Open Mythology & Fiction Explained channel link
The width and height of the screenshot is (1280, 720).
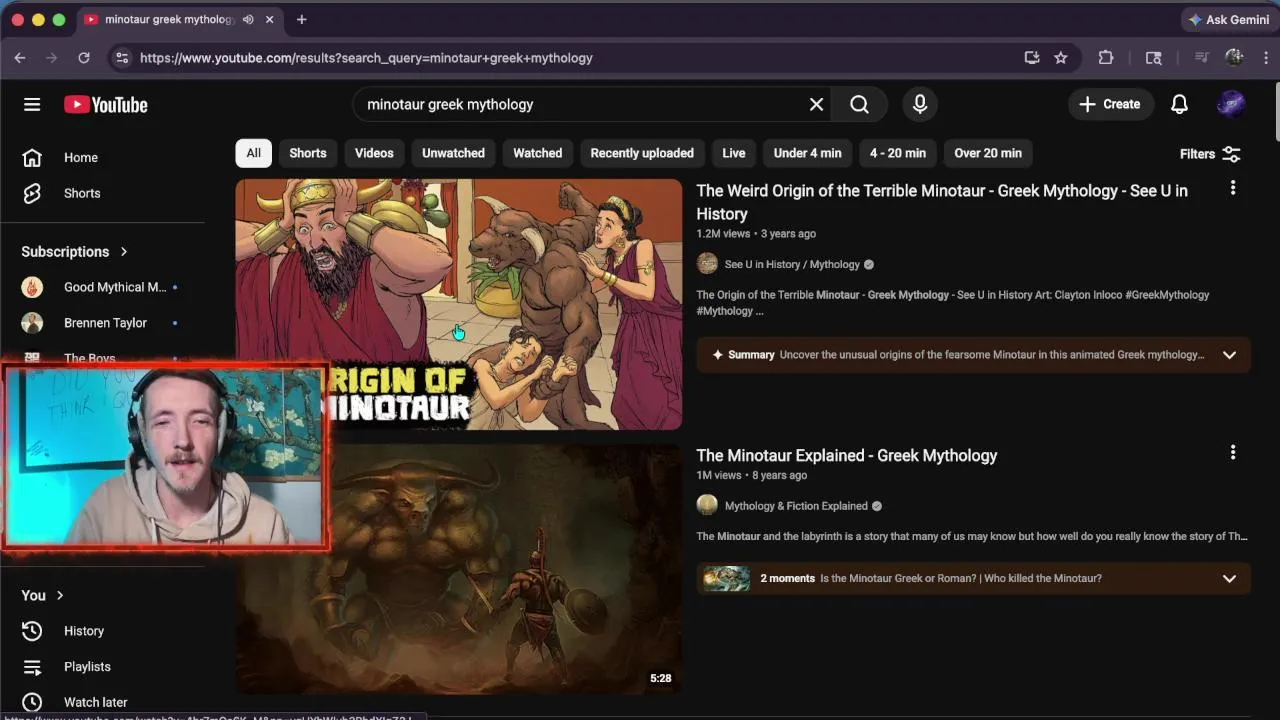[796, 505]
